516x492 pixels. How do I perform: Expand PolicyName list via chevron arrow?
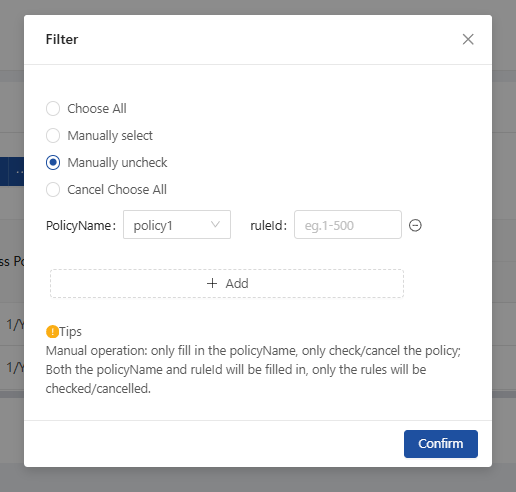[215, 225]
